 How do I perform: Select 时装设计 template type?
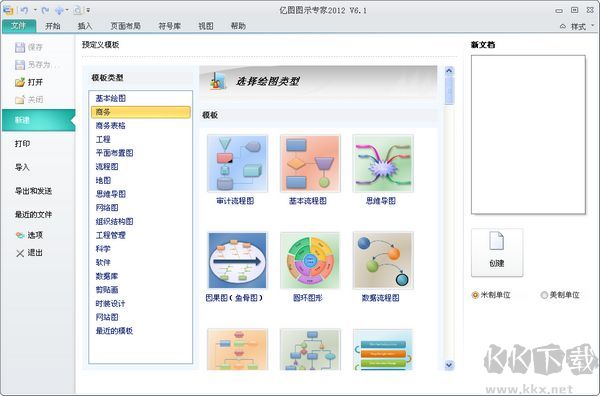(x=110, y=304)
